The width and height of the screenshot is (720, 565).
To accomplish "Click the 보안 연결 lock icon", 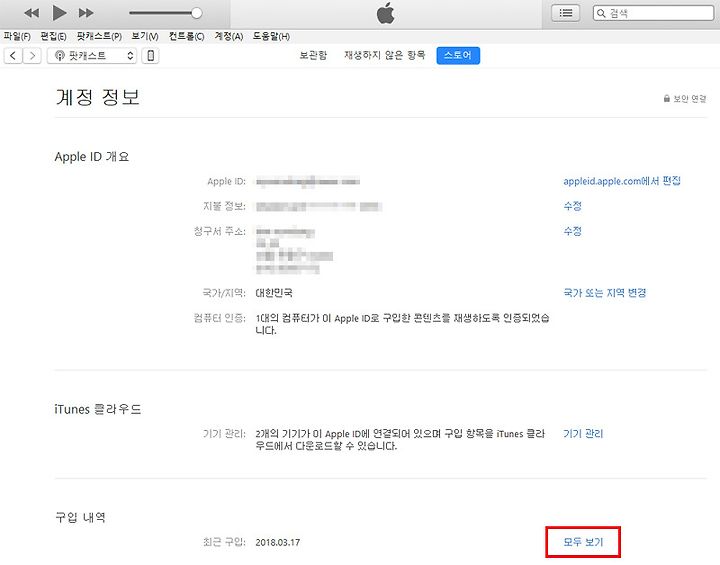I will (x=667, y=99).
